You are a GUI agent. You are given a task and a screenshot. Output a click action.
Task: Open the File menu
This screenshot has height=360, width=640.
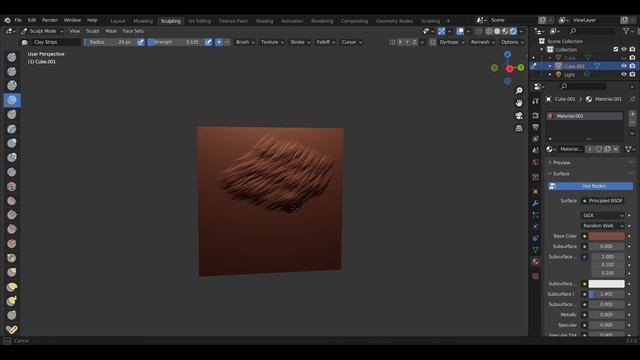point(18,20)
